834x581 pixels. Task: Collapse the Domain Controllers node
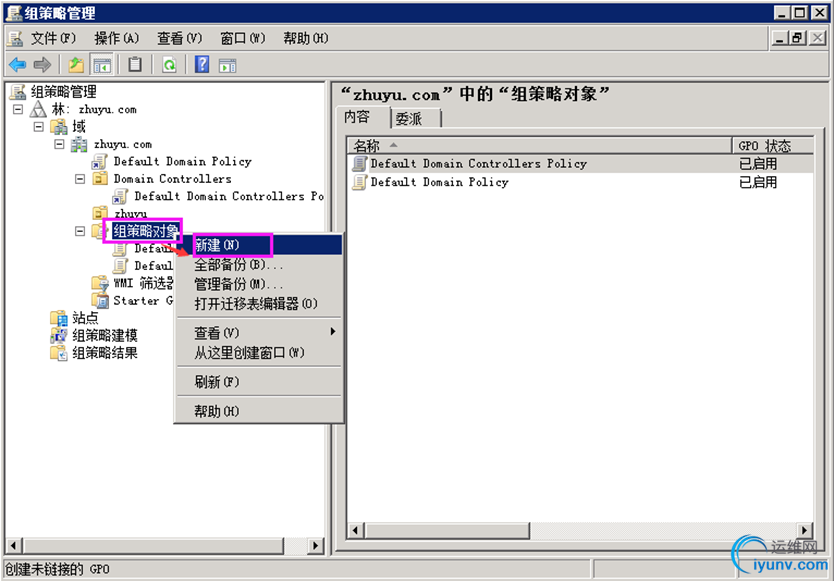point(80,179)
